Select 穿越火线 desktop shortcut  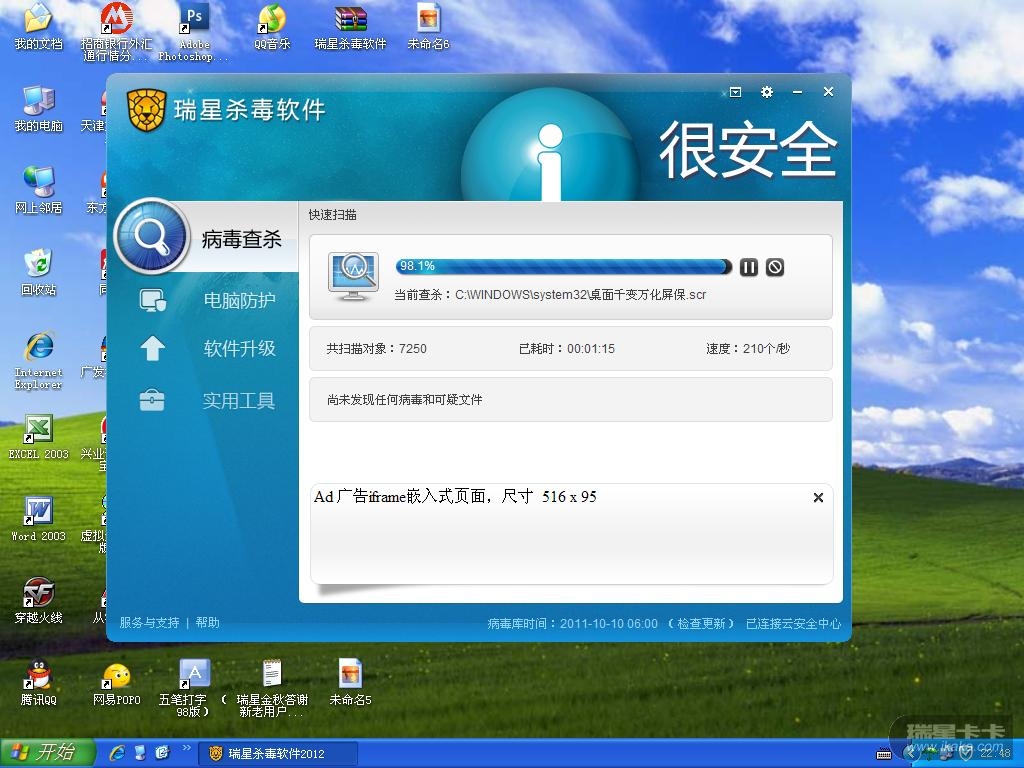coord(39,600)
